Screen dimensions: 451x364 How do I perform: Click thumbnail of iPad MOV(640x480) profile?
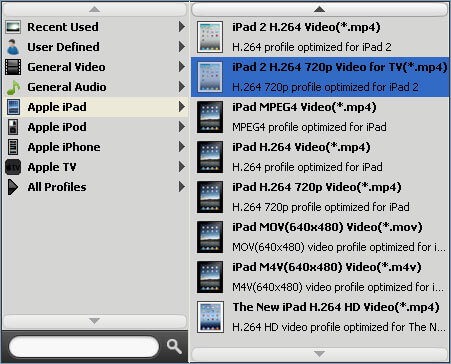pos(210,237)
